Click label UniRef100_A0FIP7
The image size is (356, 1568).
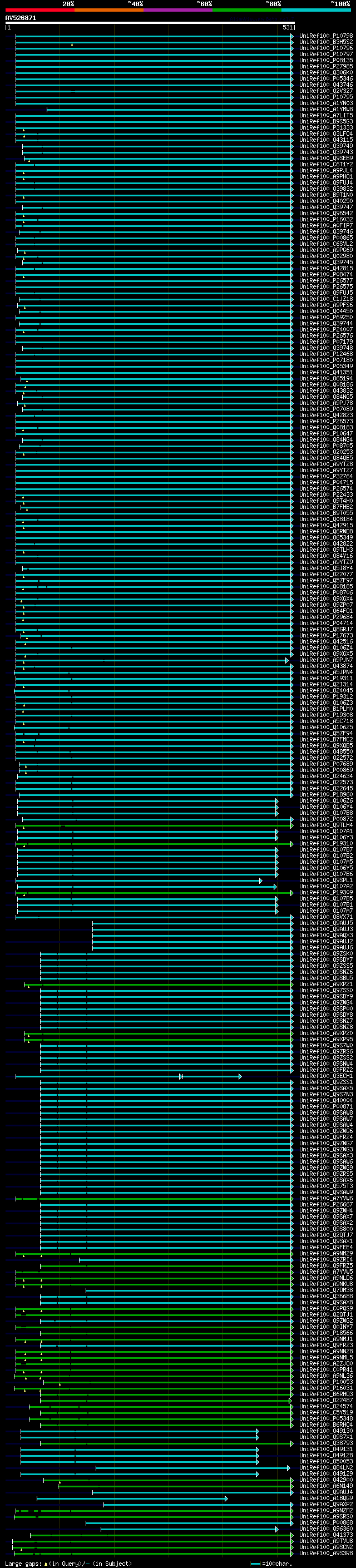326,225
